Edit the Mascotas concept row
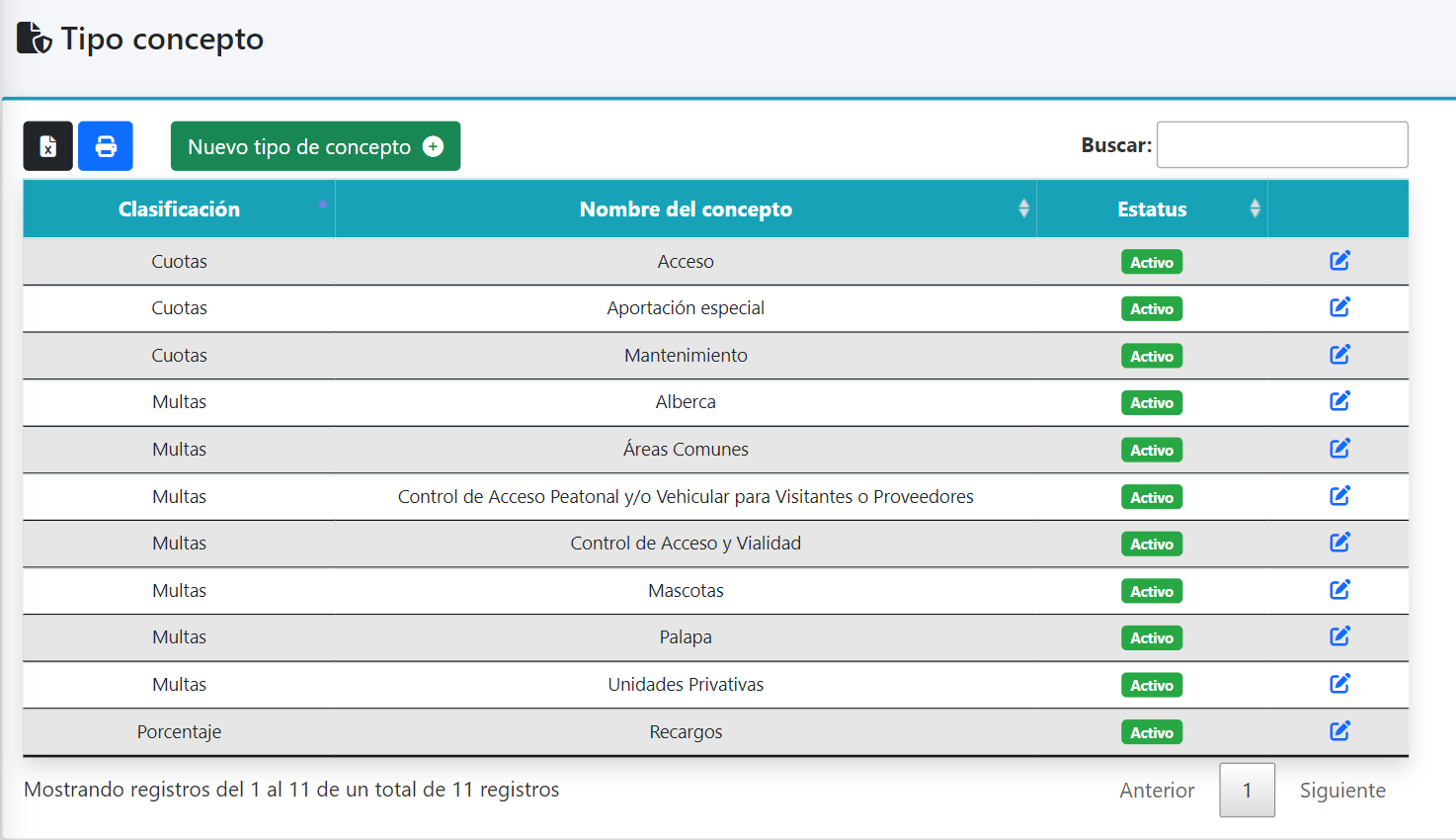This screenshot has height=840, width=1456. (x=1339, y=590)
